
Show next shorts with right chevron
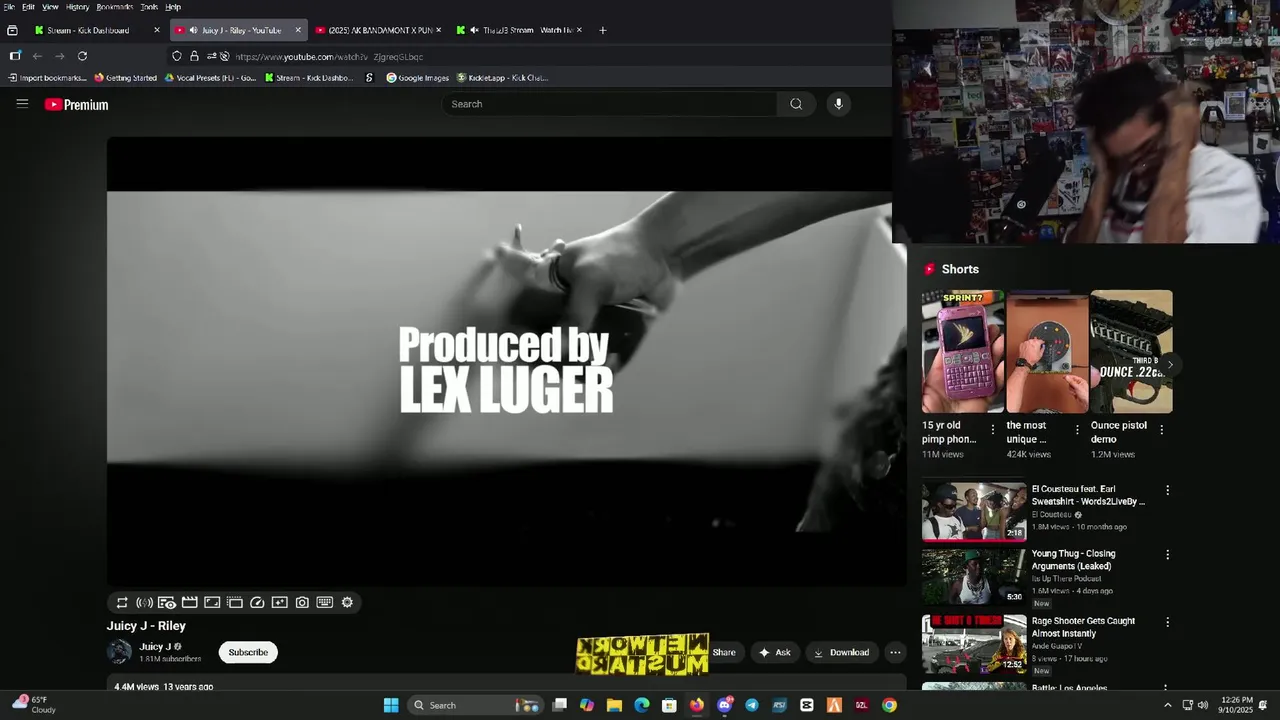[1170, 364]
